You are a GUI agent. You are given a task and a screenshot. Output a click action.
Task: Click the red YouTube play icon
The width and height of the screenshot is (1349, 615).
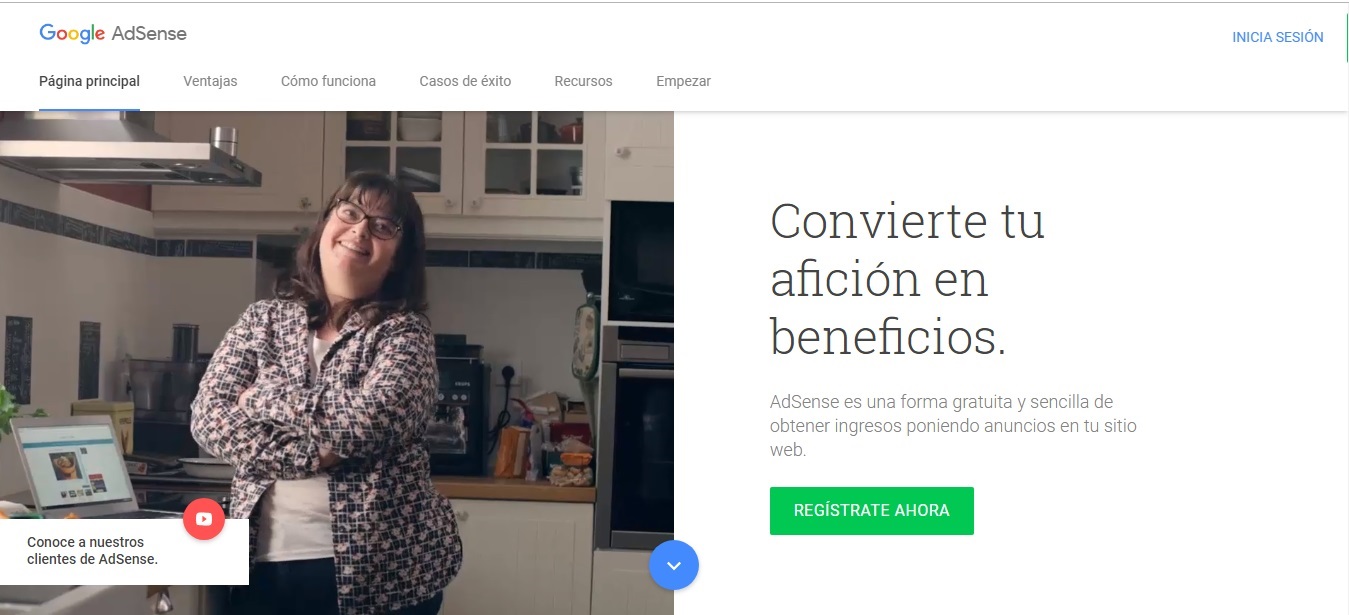[204, 519]
